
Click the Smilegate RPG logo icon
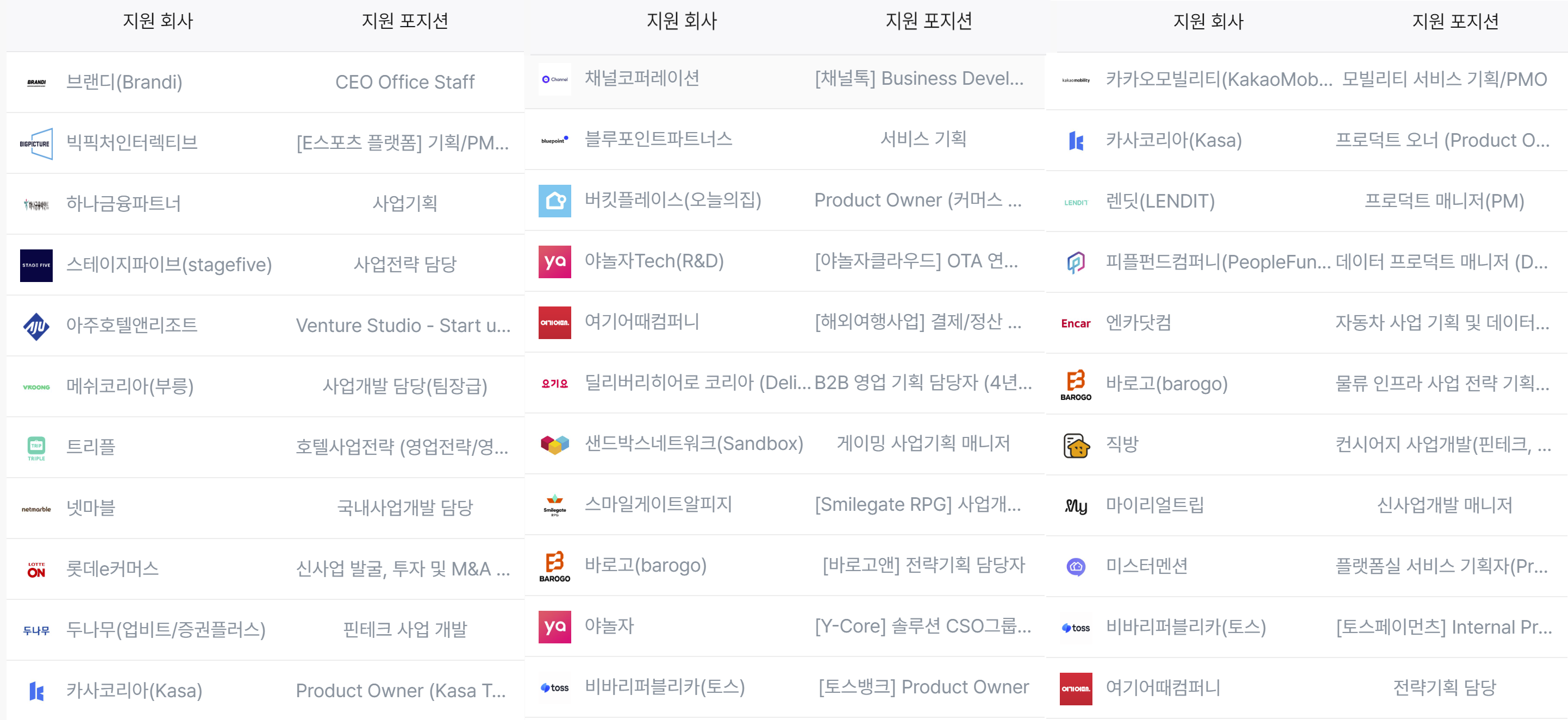tap(554, 505)
